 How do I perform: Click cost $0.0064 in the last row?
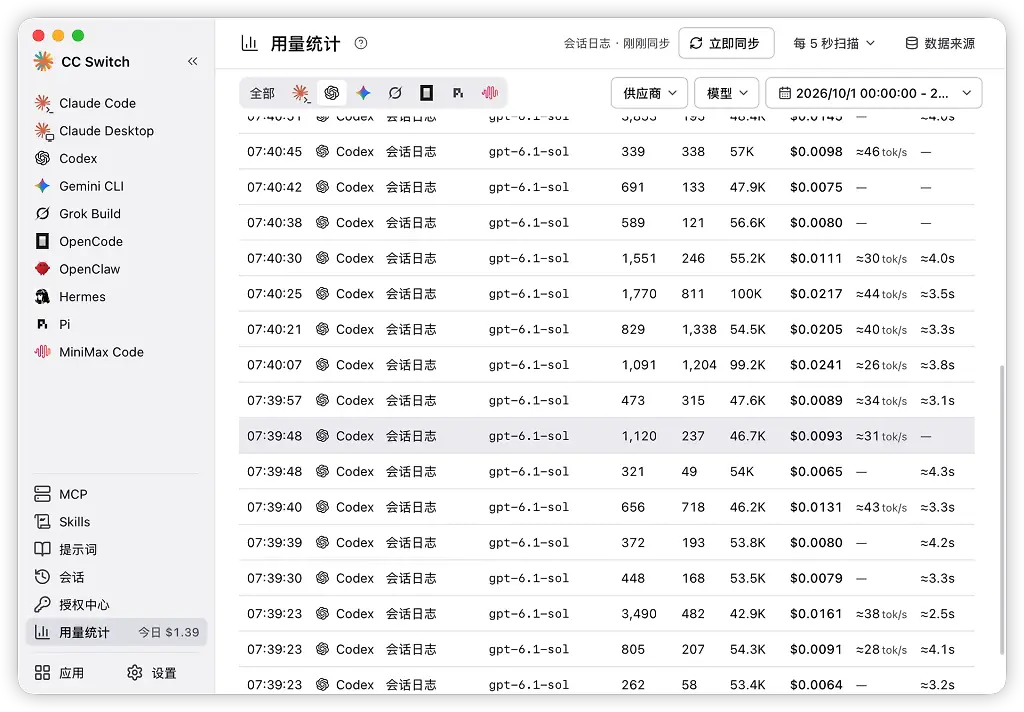tap(816, 685)
